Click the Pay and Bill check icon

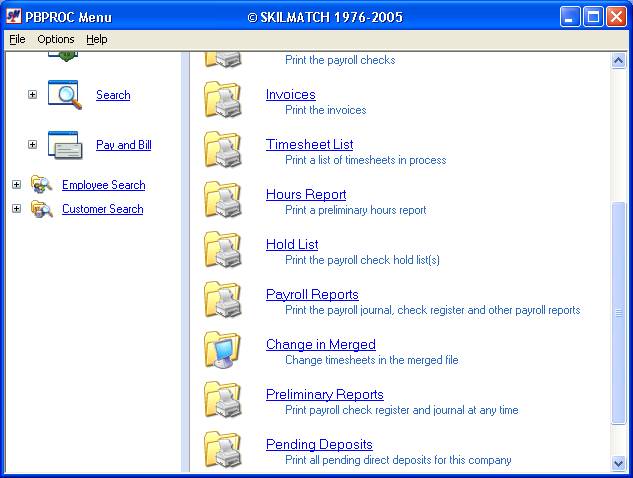click(65, 145)
